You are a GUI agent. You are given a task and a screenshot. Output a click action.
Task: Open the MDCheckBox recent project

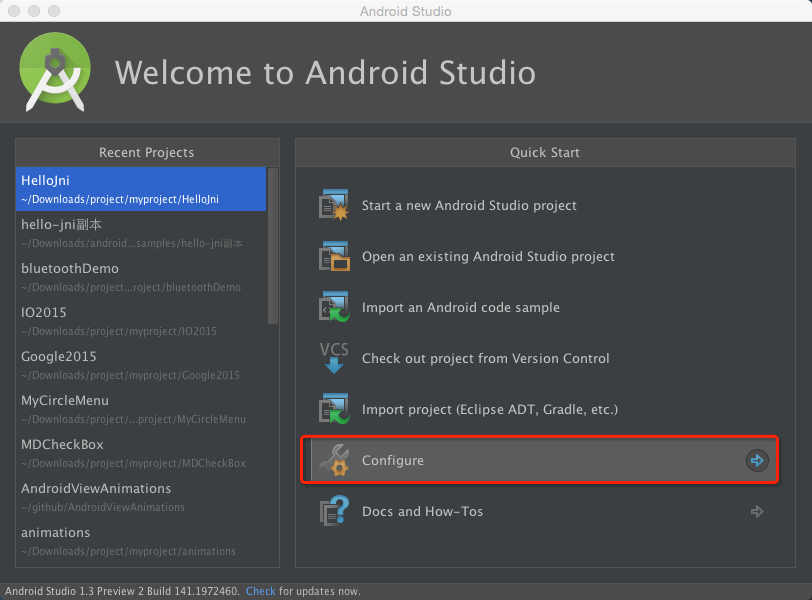pyautogui.click(x=141, y=453)
